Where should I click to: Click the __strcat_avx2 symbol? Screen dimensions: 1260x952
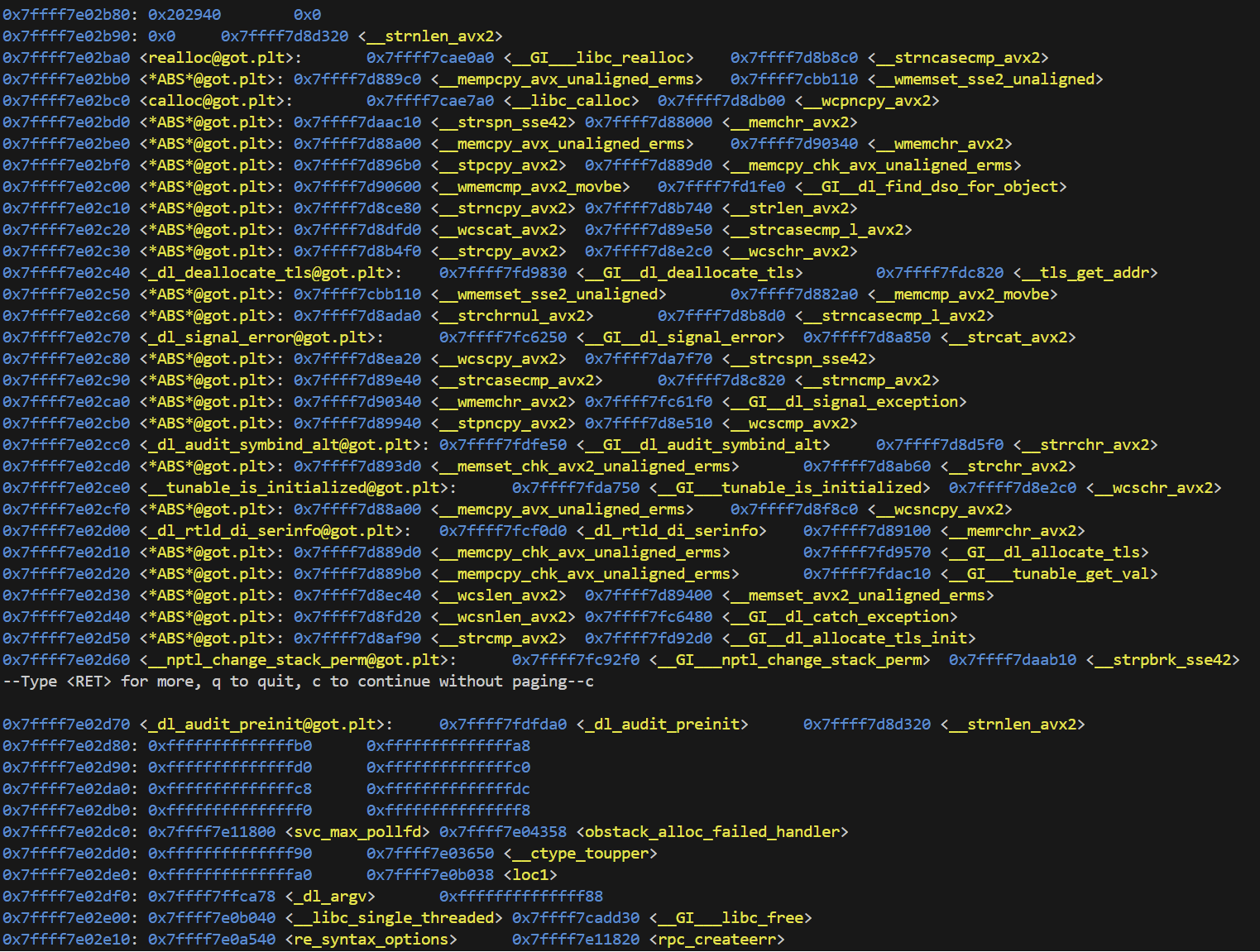[1008, 337]
